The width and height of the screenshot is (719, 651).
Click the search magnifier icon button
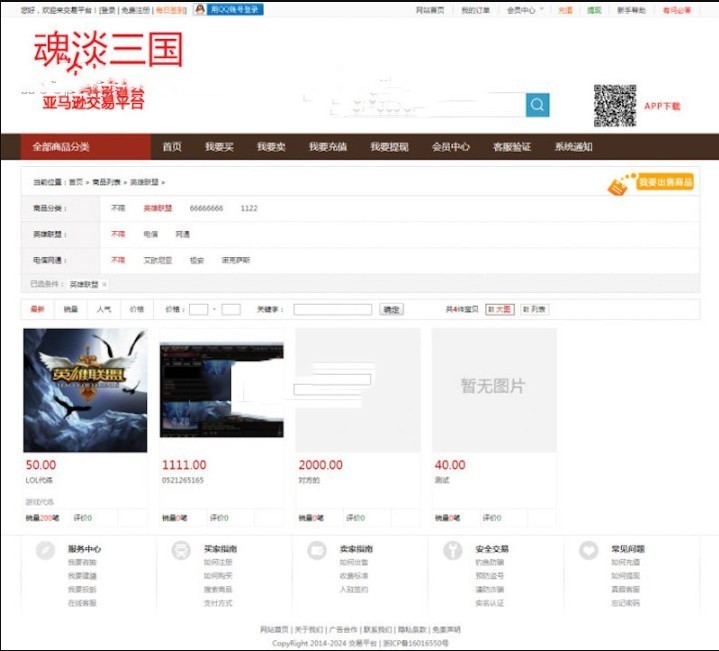tap(538, 105)
